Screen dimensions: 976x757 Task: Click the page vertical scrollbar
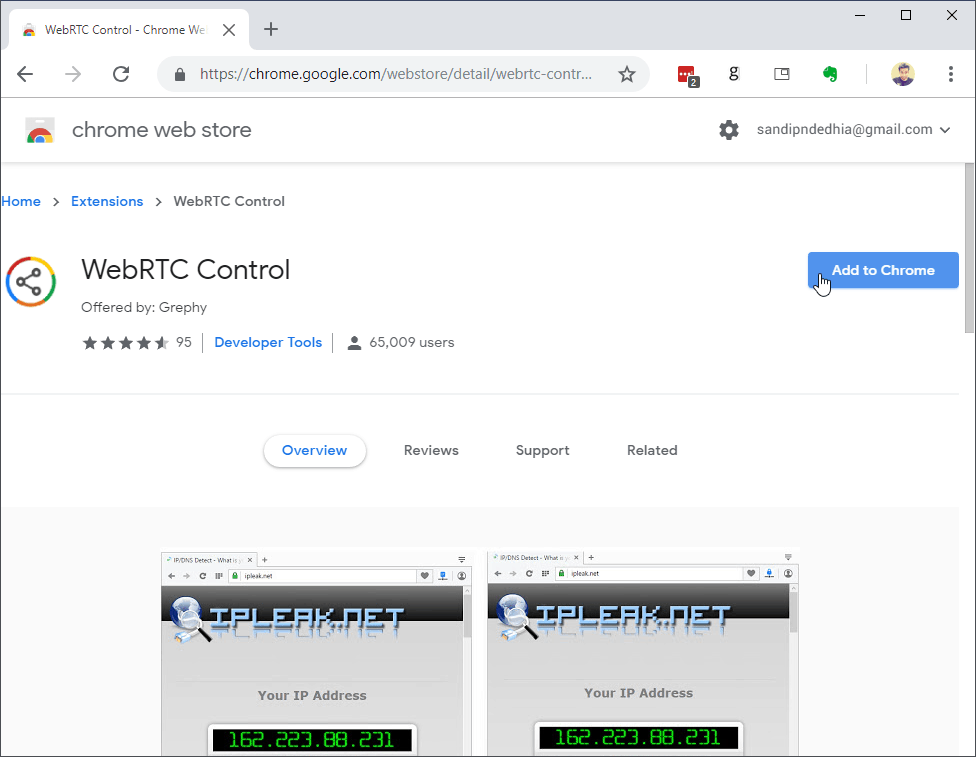tap(969, 249)
